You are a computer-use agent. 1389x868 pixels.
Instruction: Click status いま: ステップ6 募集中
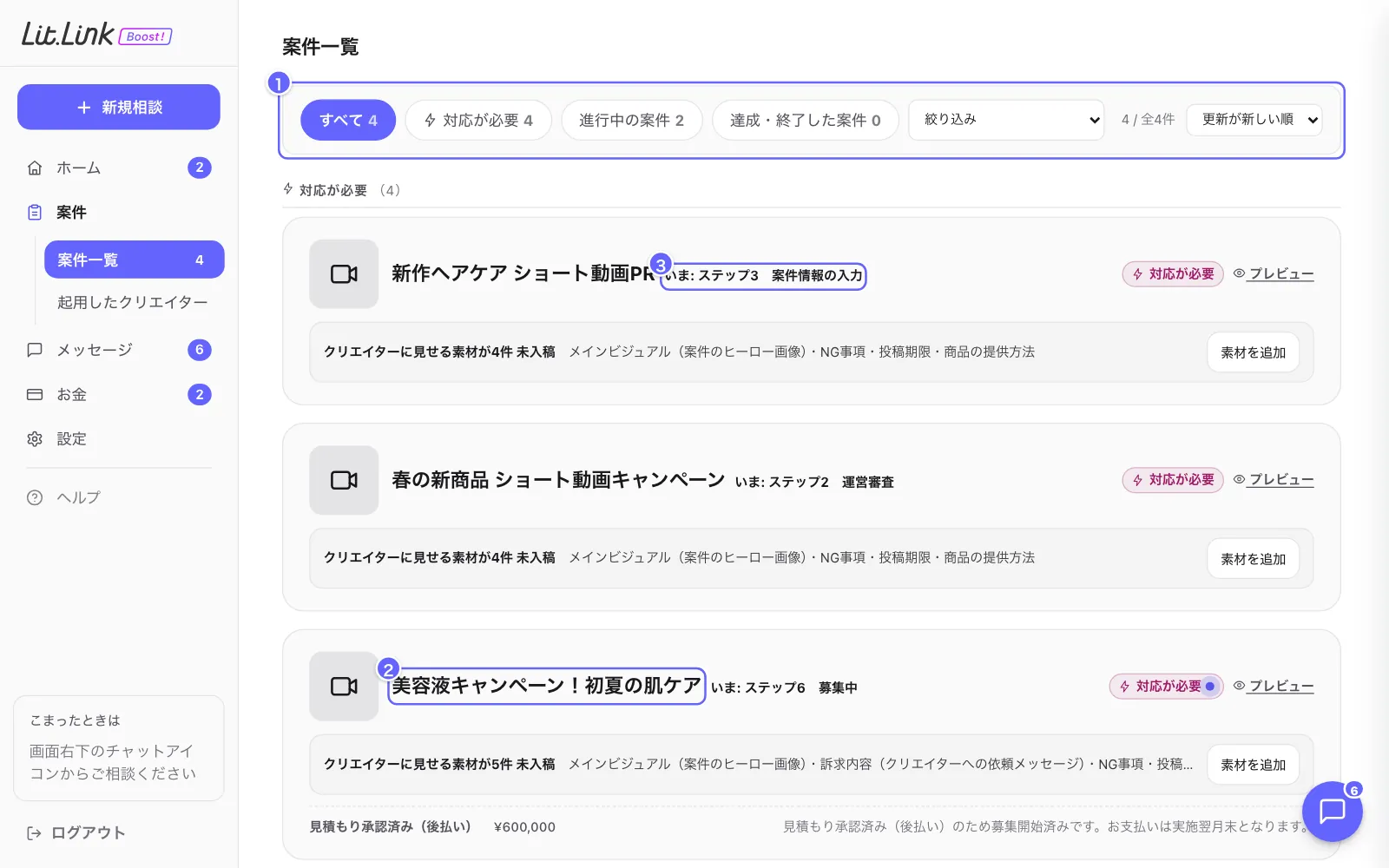(784, 687)
